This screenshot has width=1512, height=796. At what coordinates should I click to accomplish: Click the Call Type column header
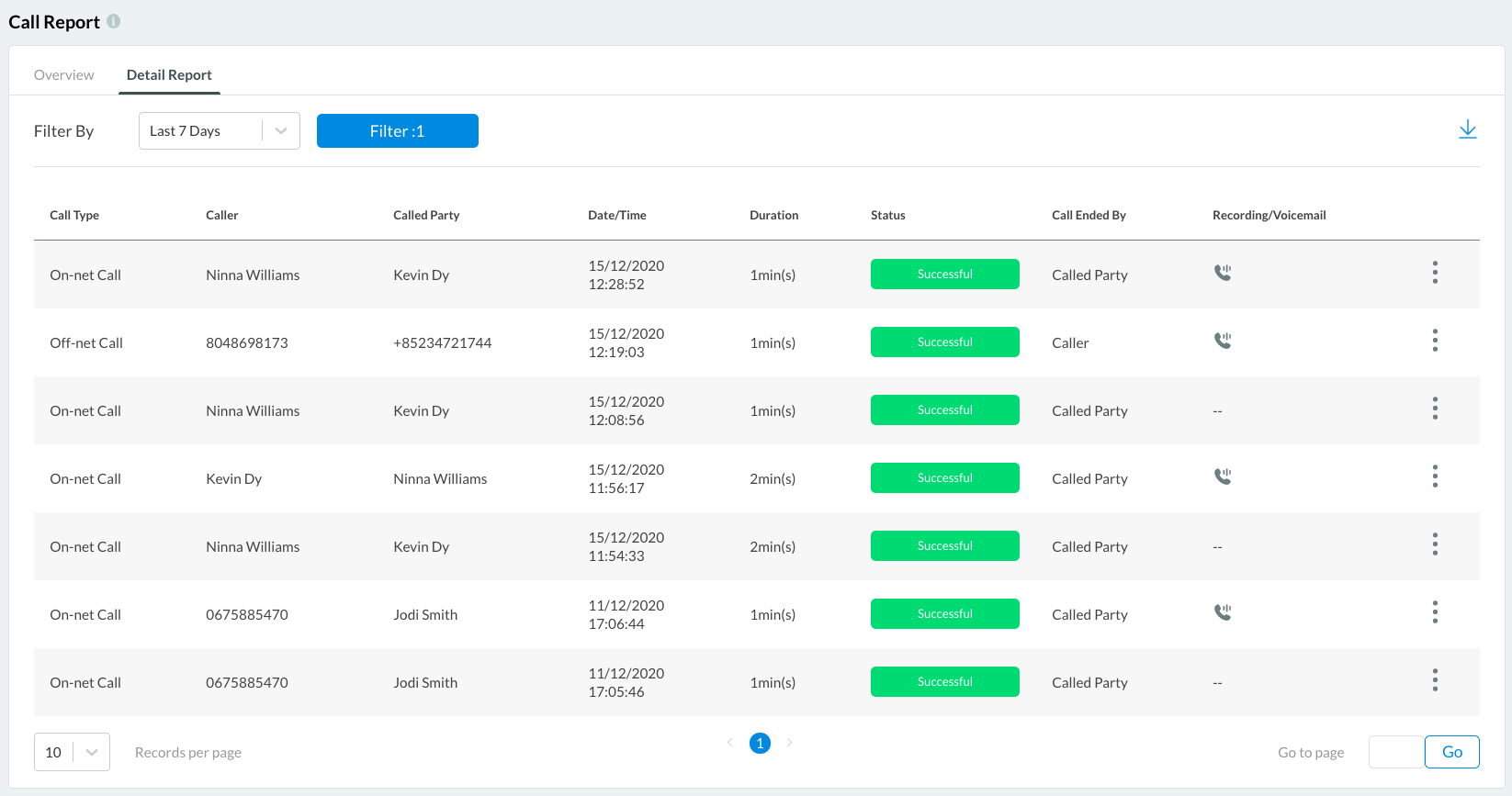coord(74,215)
